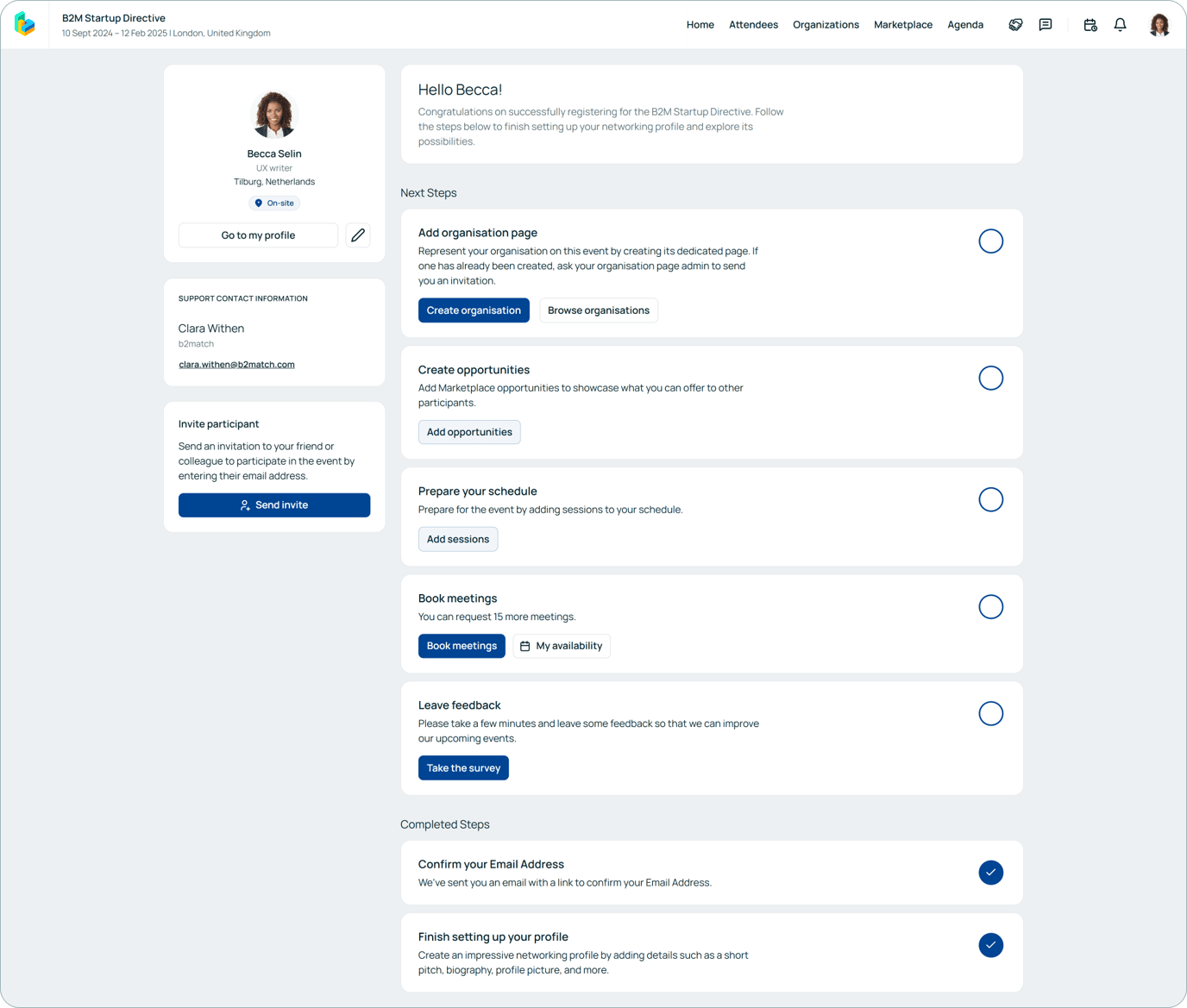
Task: Click the person-add icon on Send invite button
Action: coord(245,504)
